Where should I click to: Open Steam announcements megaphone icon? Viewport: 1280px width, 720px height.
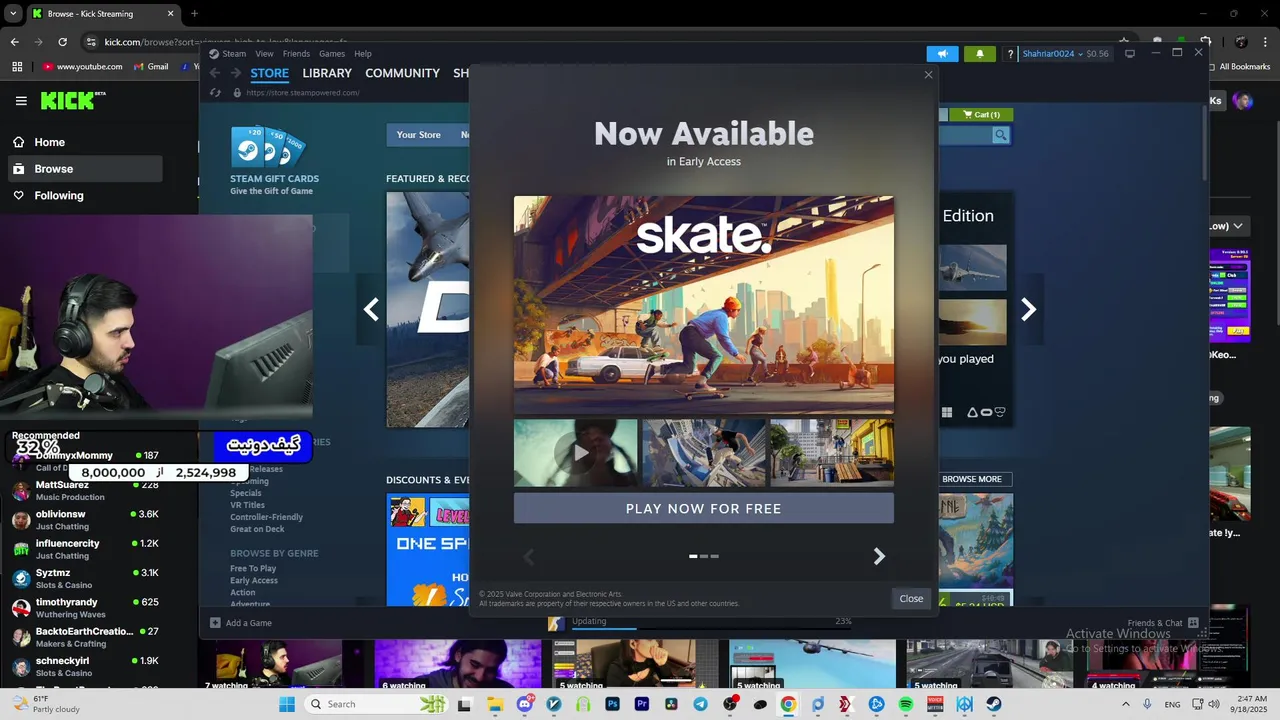[941, 54]
